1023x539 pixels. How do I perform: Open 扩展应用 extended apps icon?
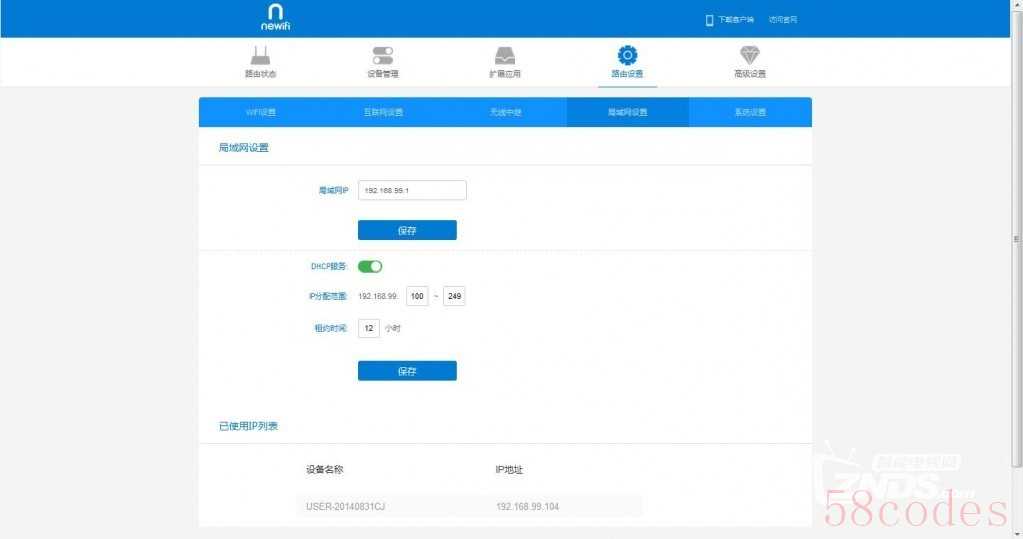point(505,56)
